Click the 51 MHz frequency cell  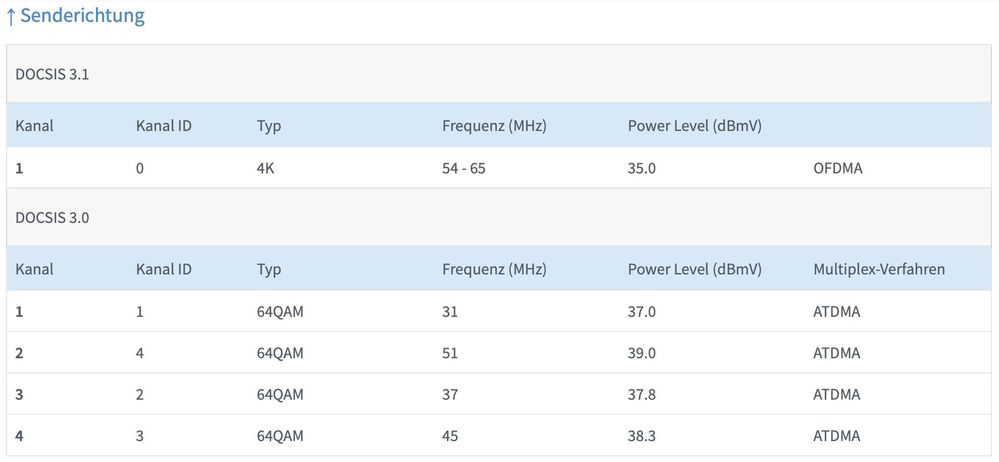coord(450,352)
